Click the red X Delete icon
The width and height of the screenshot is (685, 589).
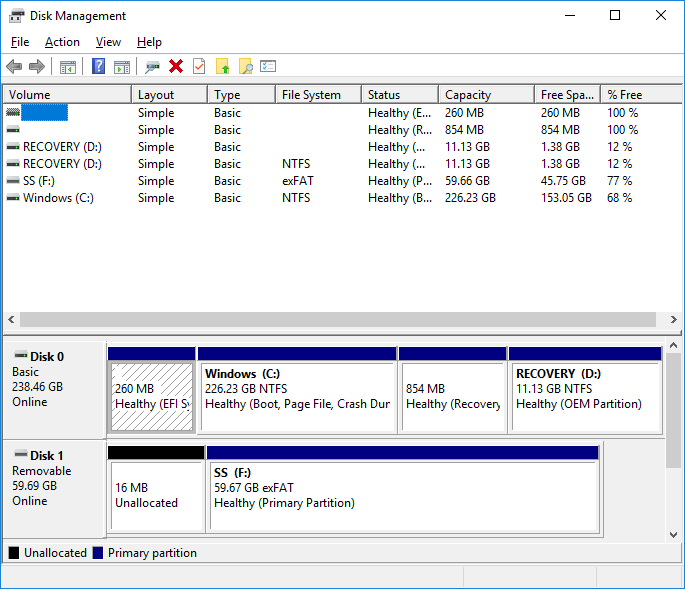pos(176,67)
